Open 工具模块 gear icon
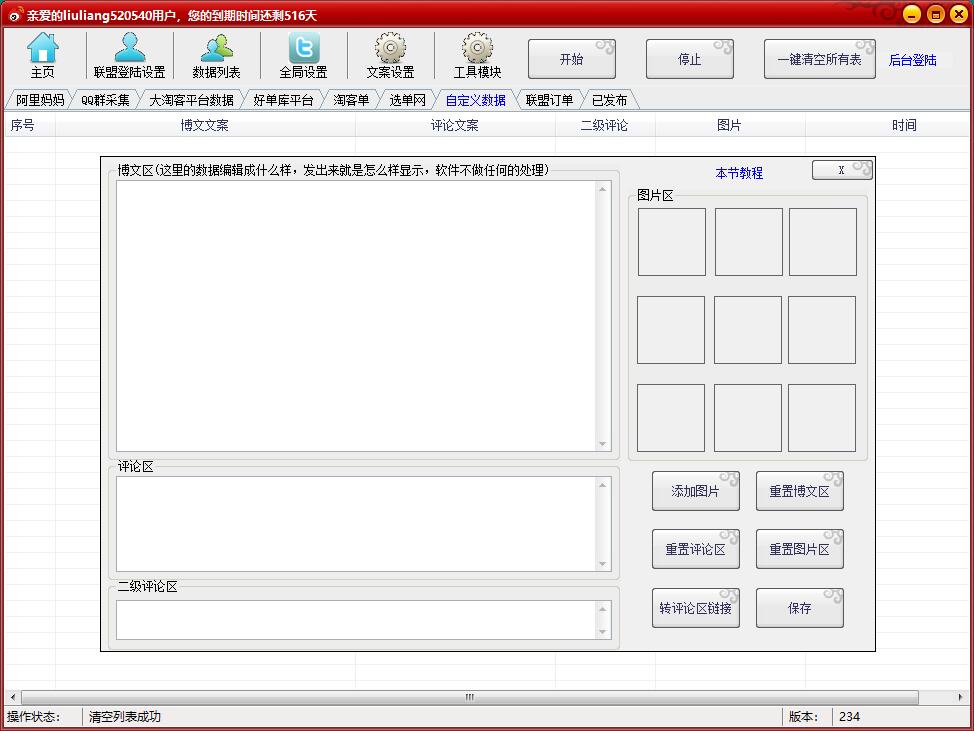 477,48
